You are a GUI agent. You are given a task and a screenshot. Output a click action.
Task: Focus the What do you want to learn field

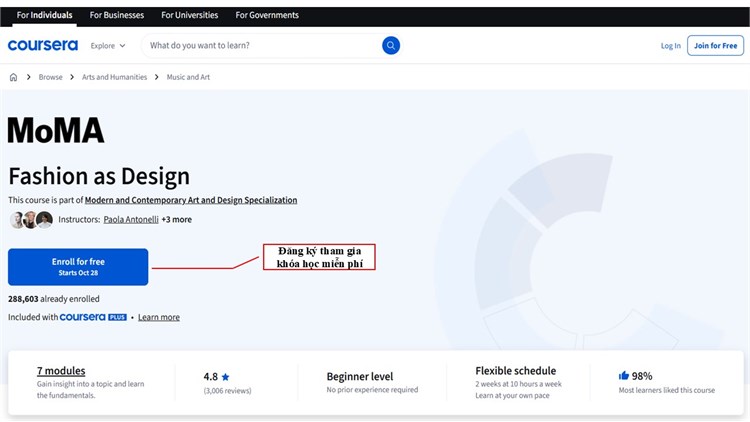pos(260,45)
